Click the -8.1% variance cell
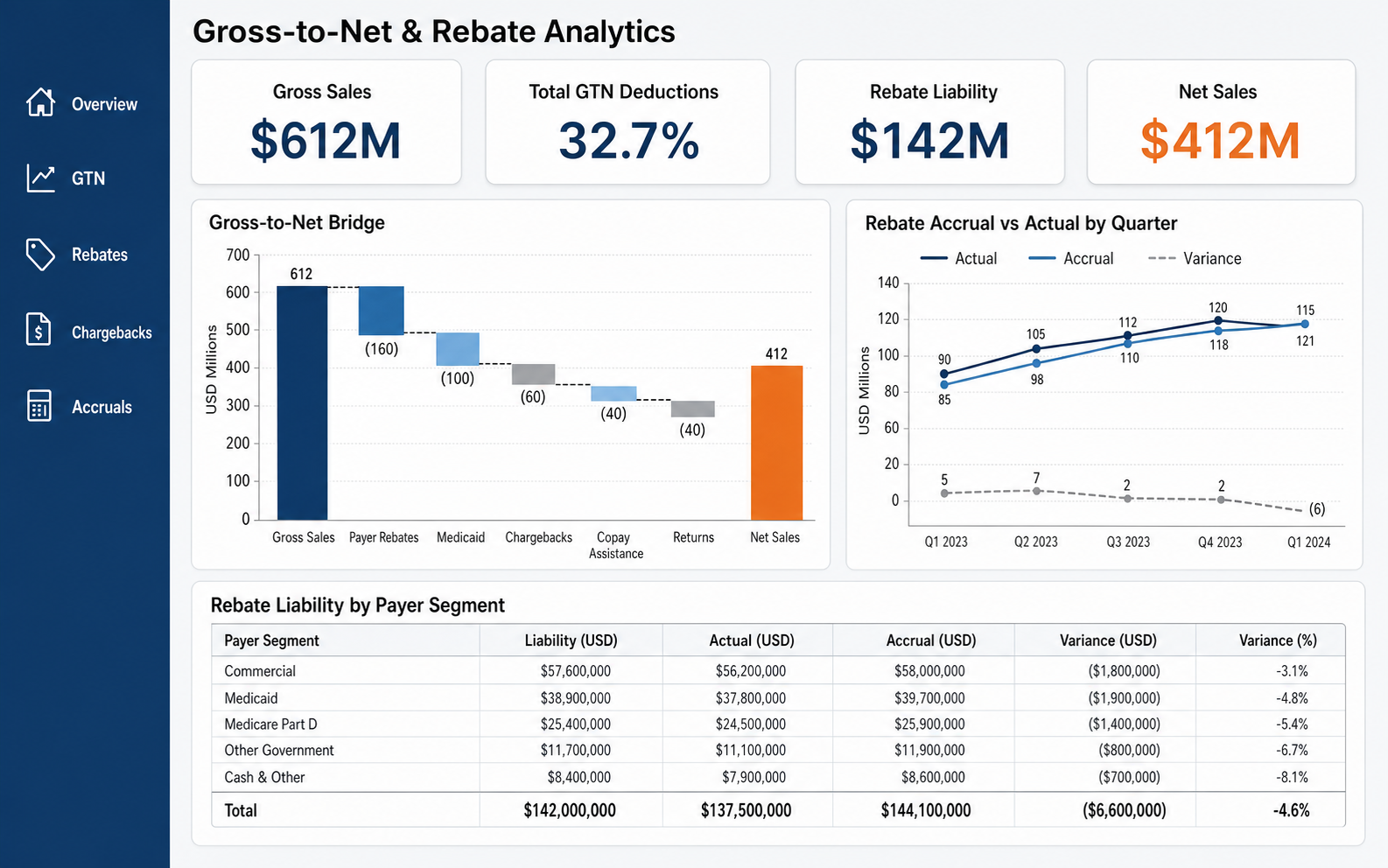 [x=1293, y=777]
